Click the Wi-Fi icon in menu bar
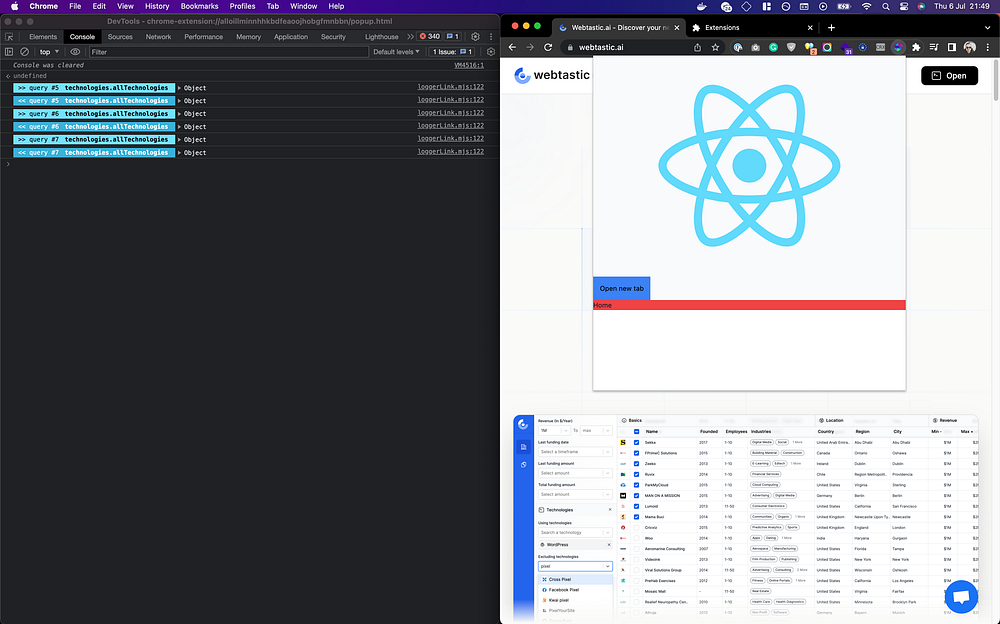 (866, 6)
